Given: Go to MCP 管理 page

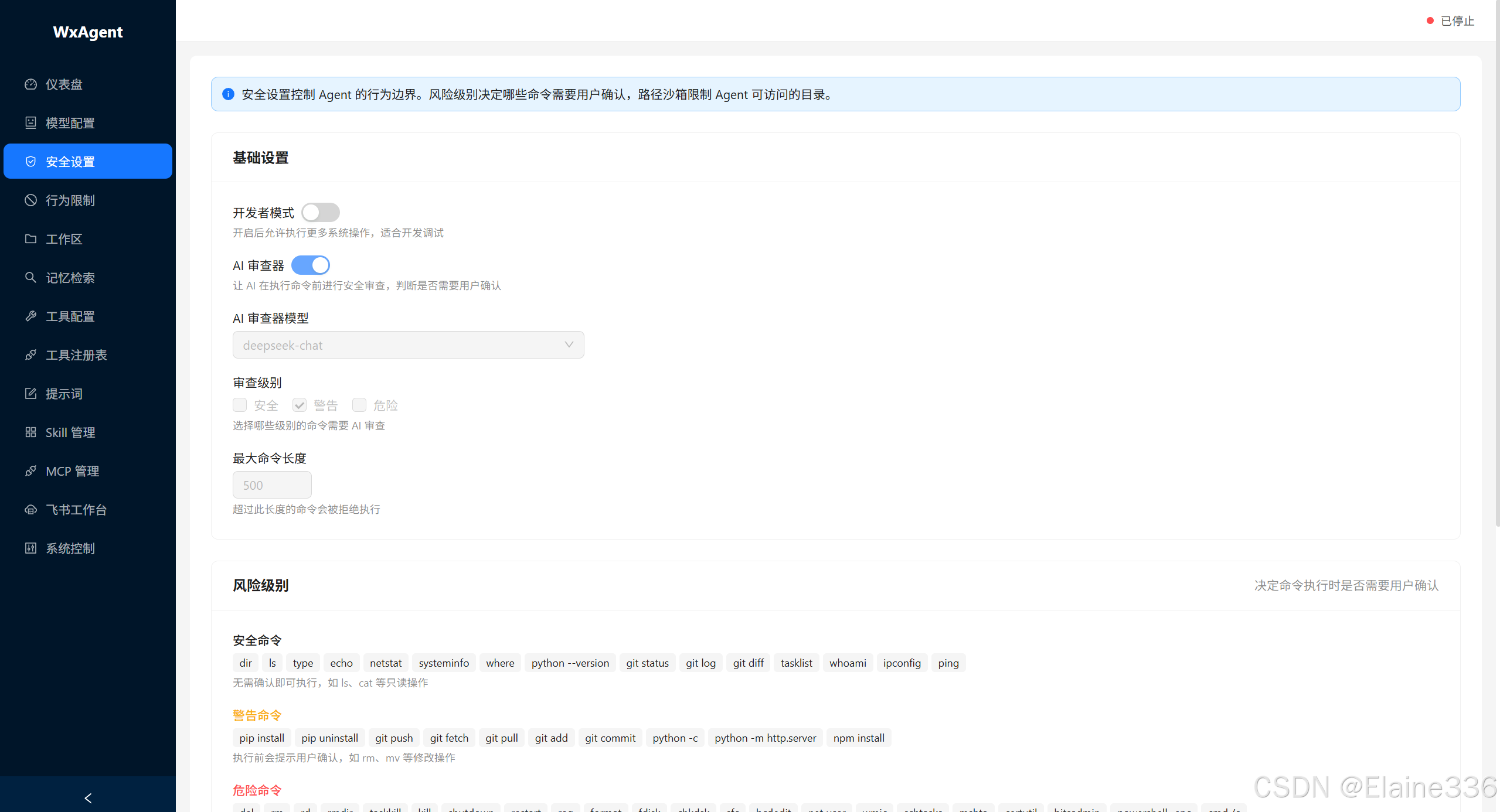Looking at the screenshot, I should pyautogui.click(x=88, y=470).
